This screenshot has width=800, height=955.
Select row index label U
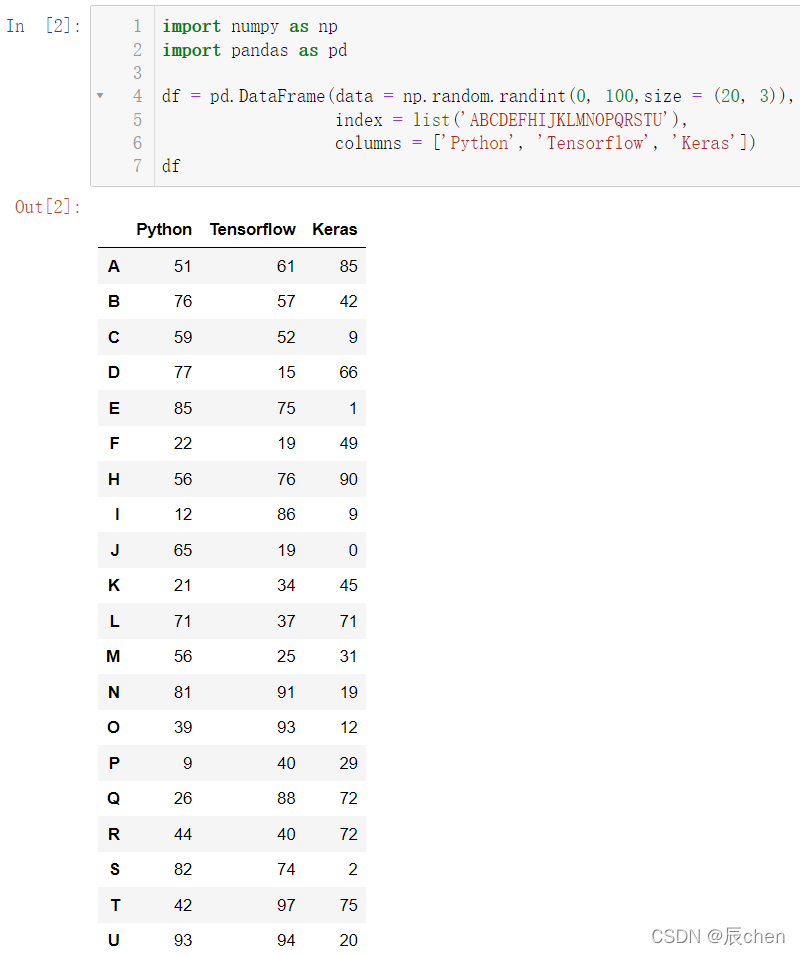(114, 940)
